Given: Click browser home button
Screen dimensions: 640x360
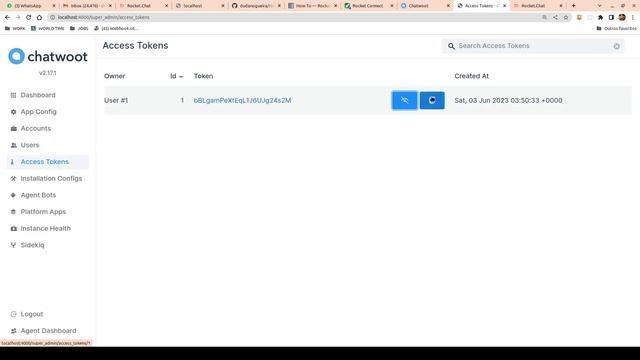Looking at the screenshot, I should [x=39, y=18].
